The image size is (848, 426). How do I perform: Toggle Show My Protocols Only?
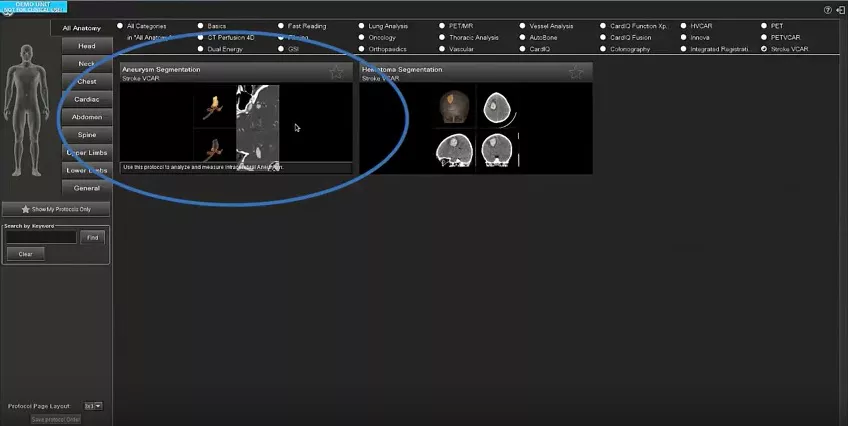tap(56, 209)
